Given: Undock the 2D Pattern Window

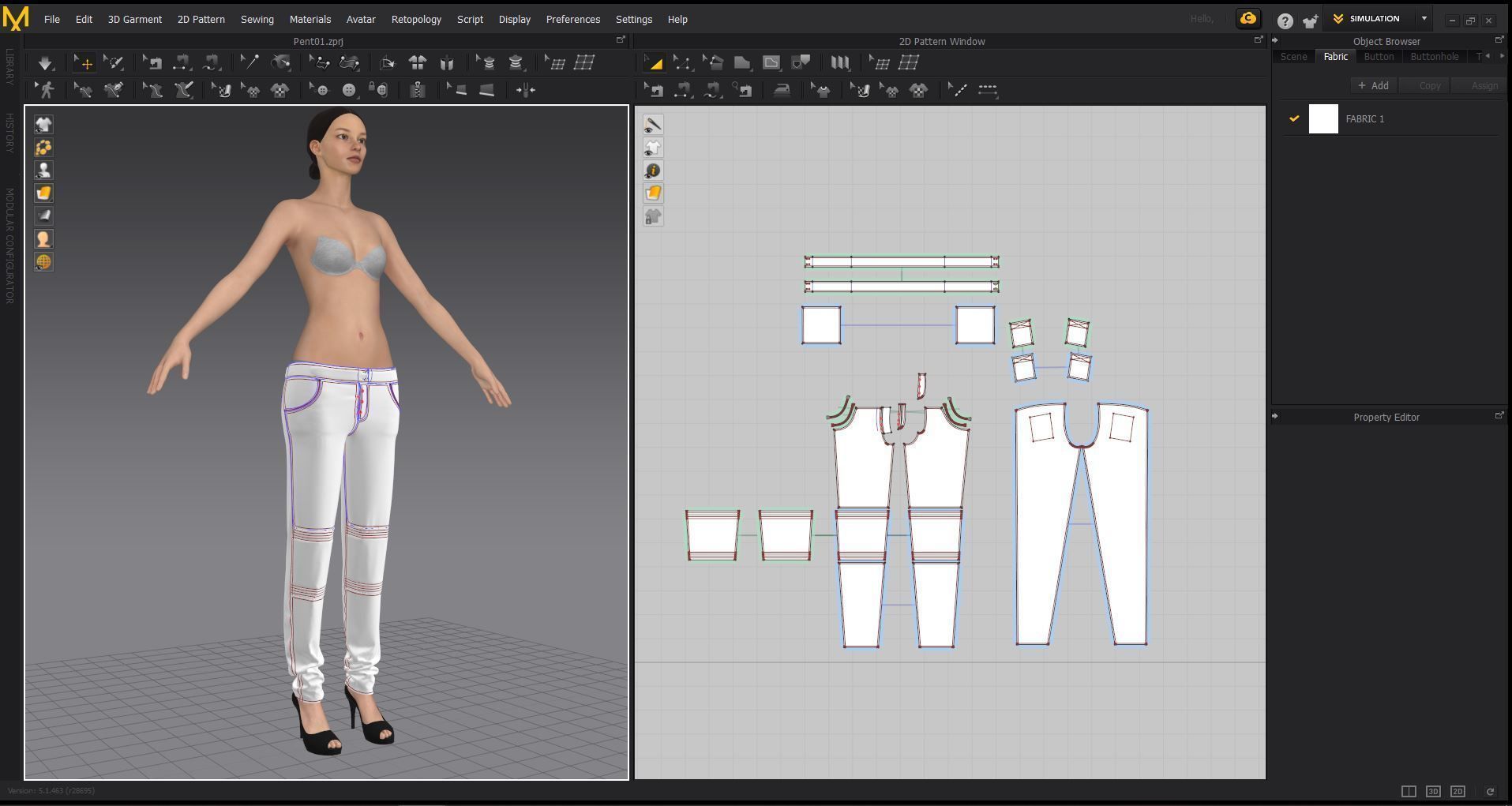Looking at the screenshot, I should point(1259,39).
